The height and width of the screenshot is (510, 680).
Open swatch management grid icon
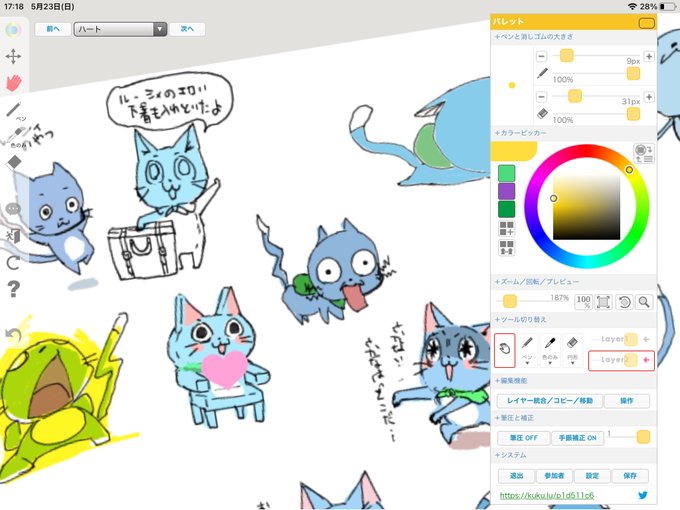click(507, 248)
